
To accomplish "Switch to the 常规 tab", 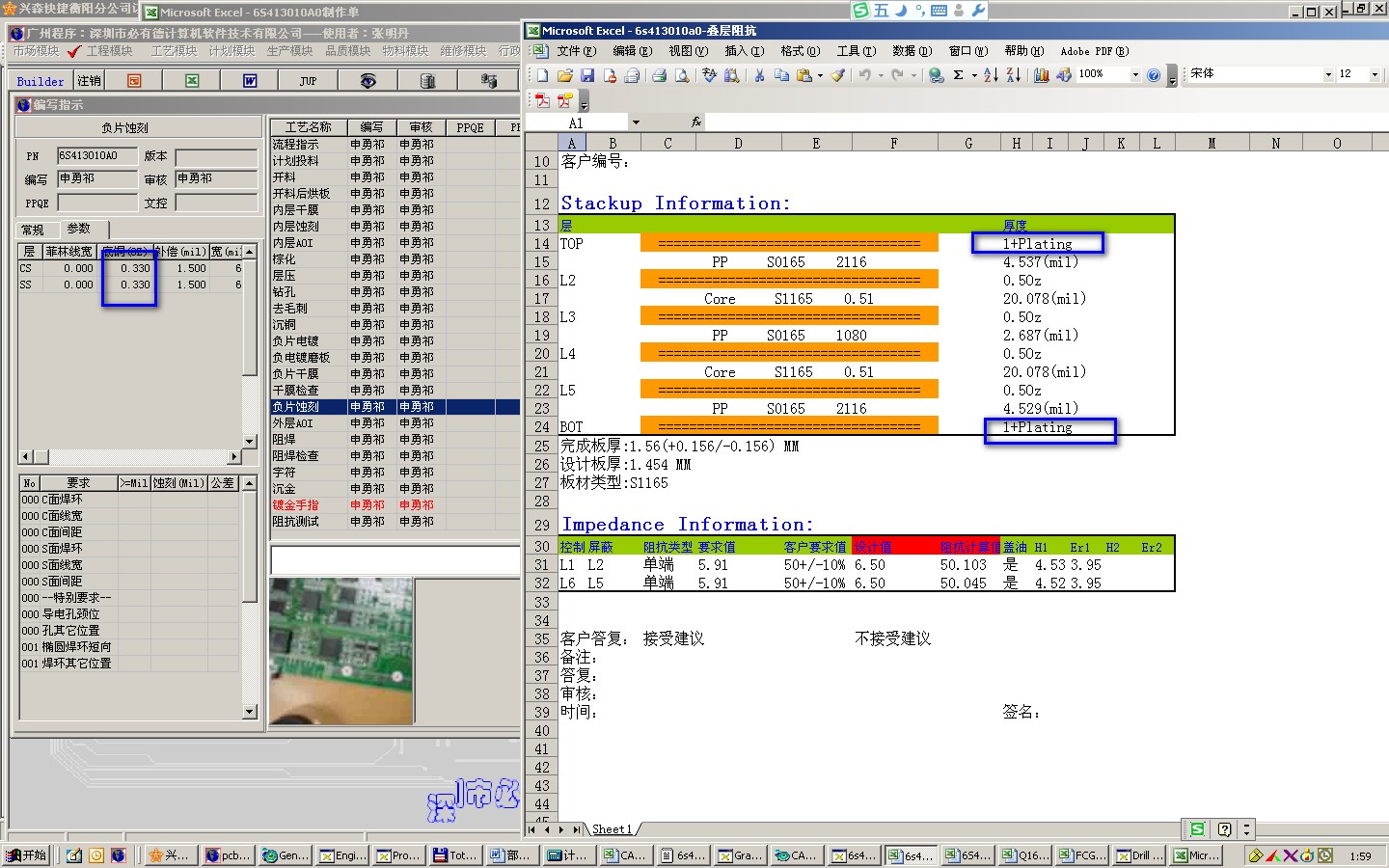I will coord(33,230).
